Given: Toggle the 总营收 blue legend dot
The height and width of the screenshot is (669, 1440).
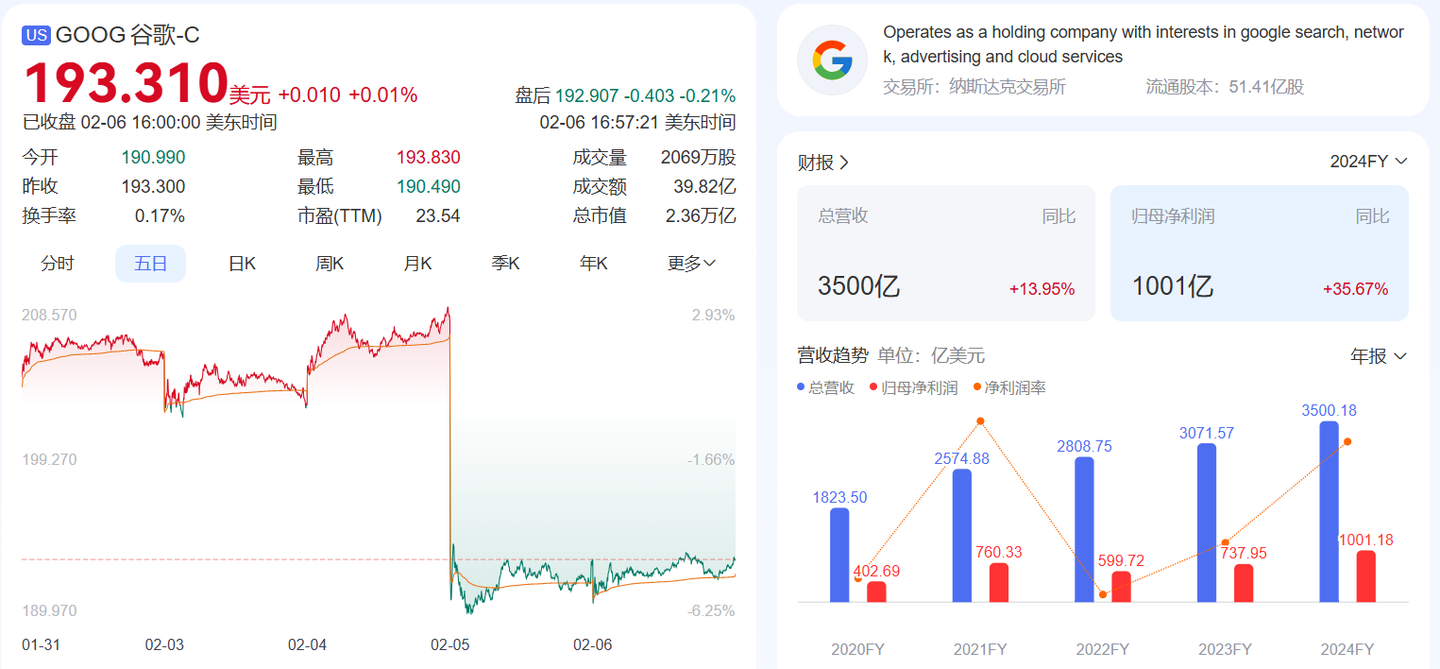Looking at the screenshot, I should (x=801, y=388).
